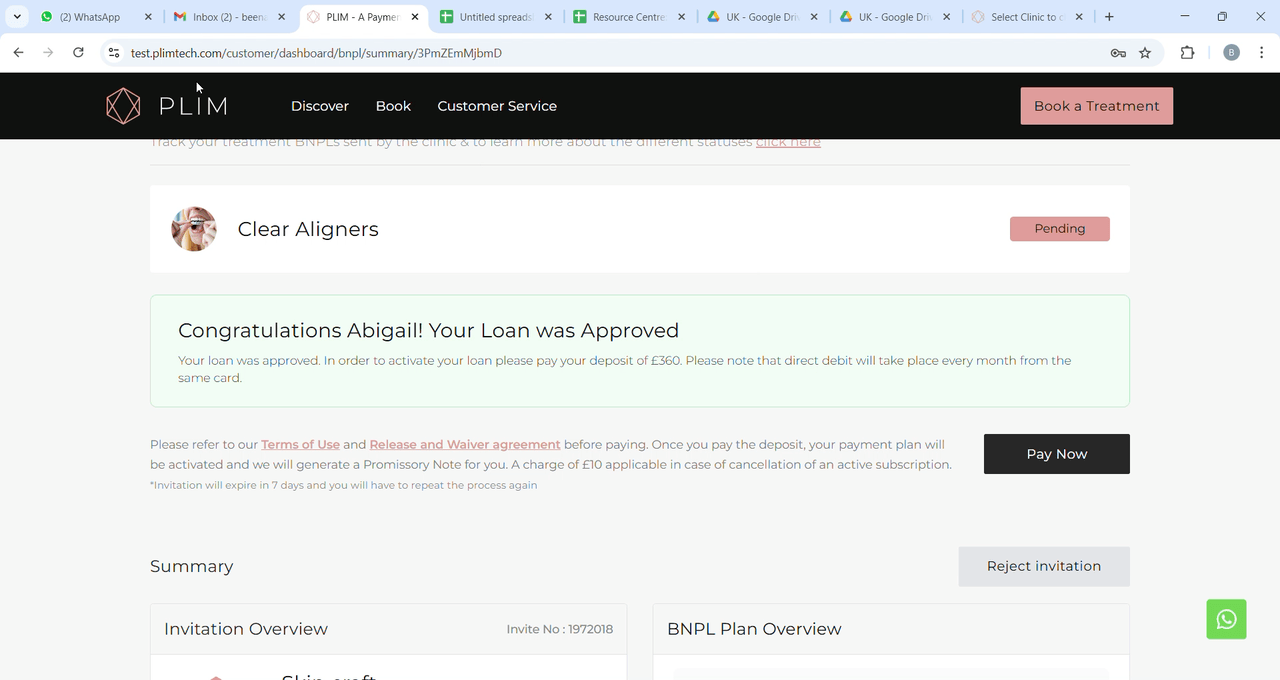Open the Release and Waiver agreement link
This screenshot has height=680, width=1280.
[465, 444]
